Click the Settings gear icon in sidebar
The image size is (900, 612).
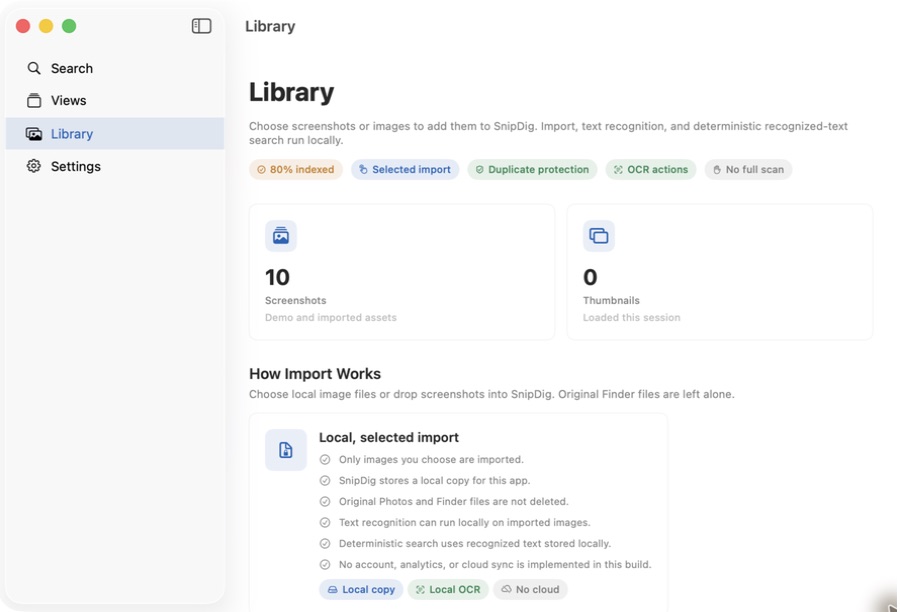coord(34,166)
